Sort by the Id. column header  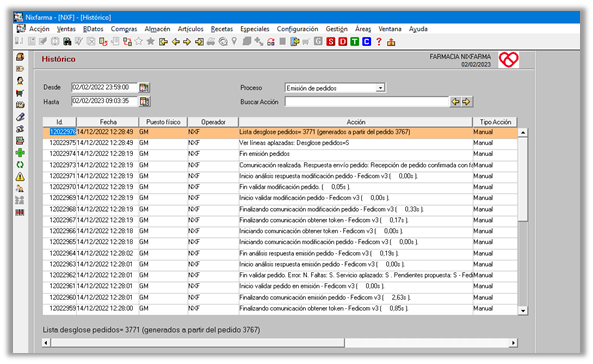click(x=59, y=122)
